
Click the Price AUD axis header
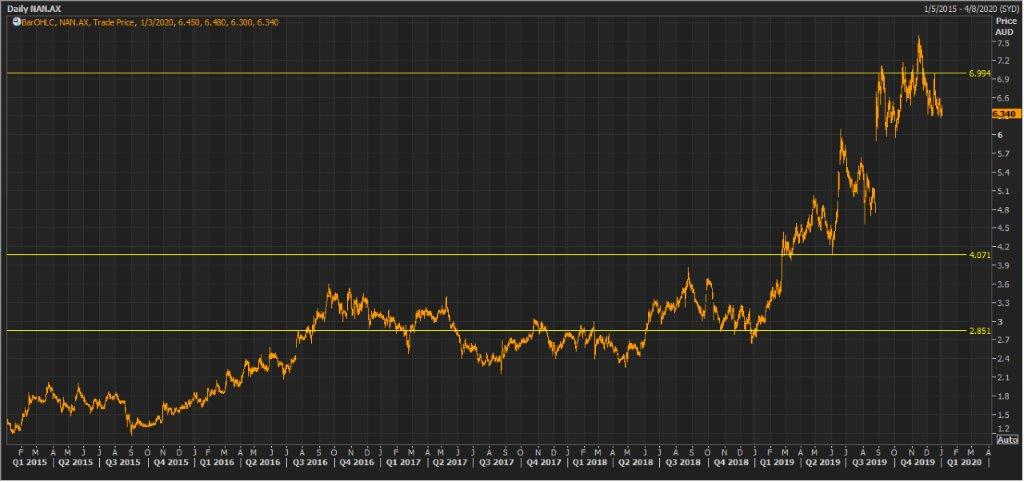(x=1005, y=25)
